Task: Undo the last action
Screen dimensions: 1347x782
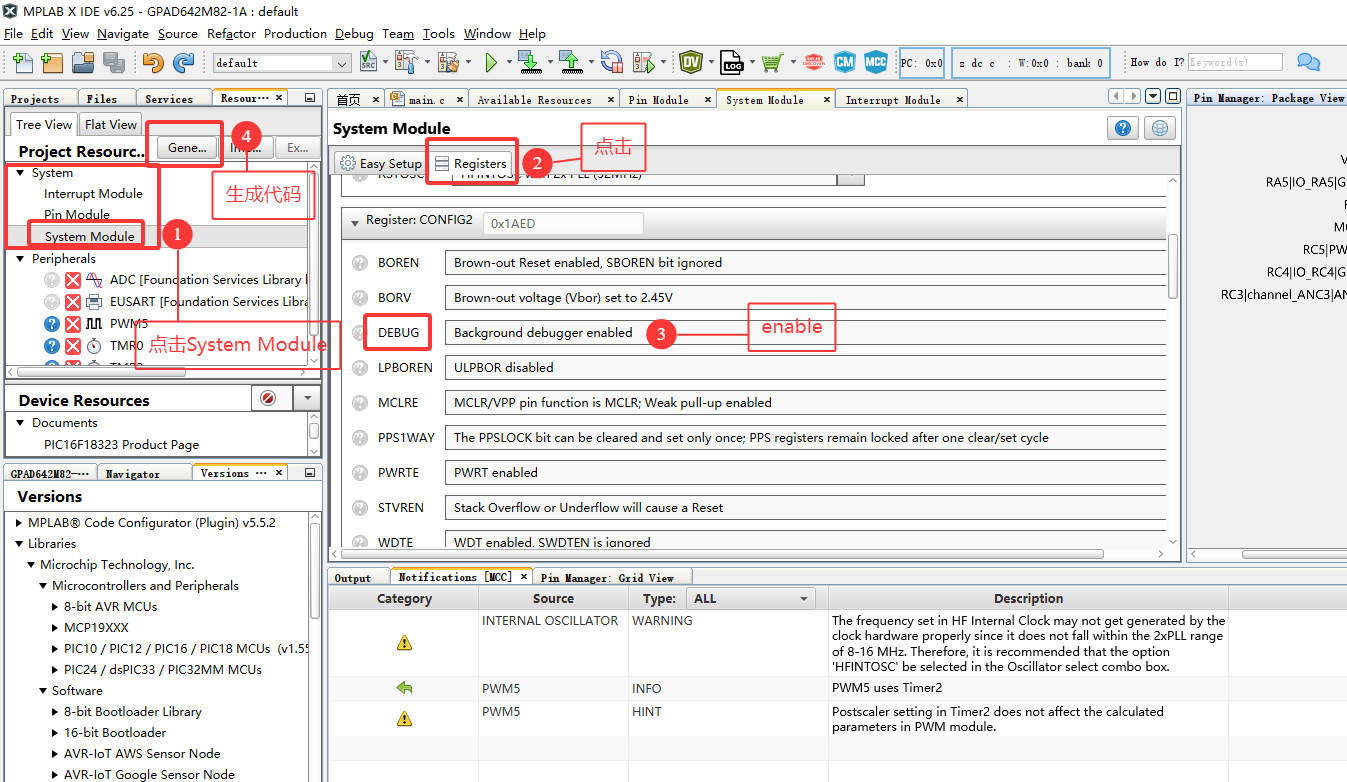Action: tap(153, 62)
